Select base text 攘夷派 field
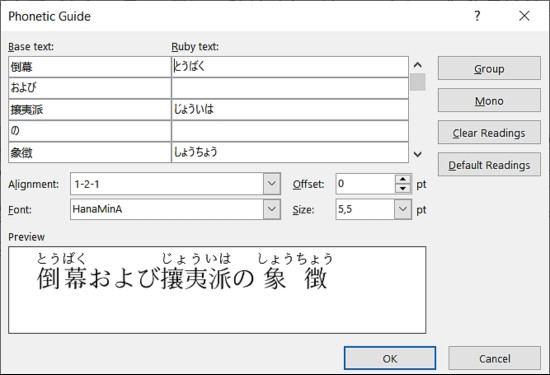Viewport: 550px width, 375px height. [x=90, y=109]
